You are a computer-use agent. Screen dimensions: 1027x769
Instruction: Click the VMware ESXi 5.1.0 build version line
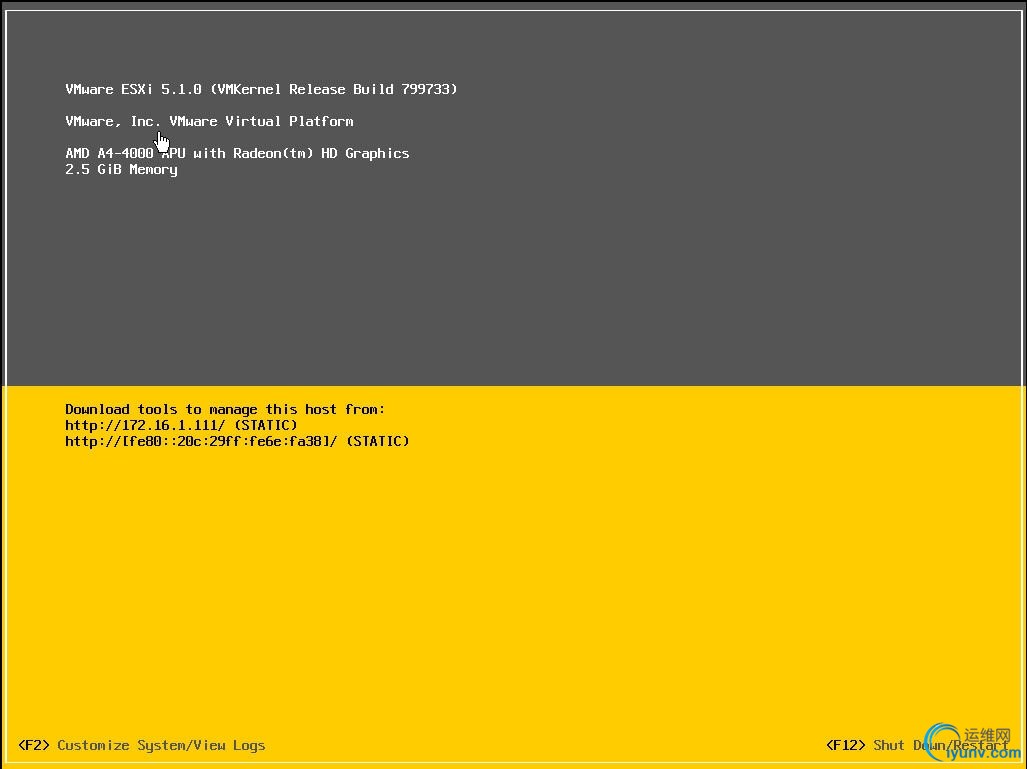[261, 89]
